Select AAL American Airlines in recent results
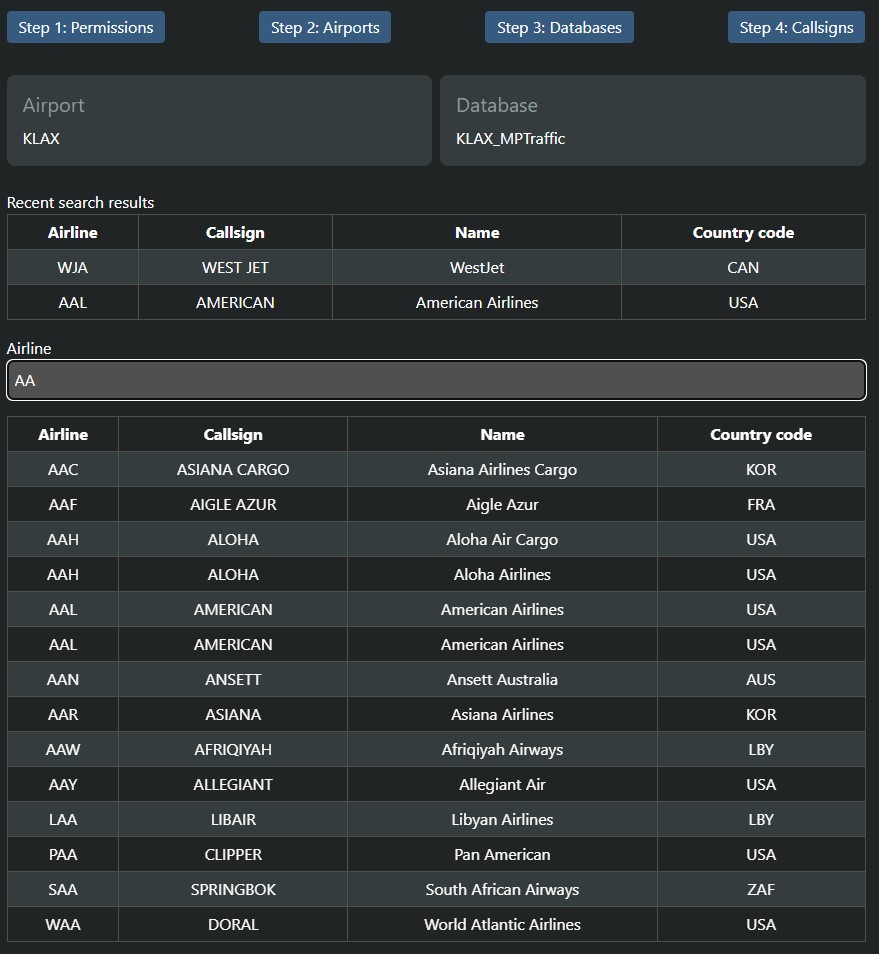 point(436,302)
